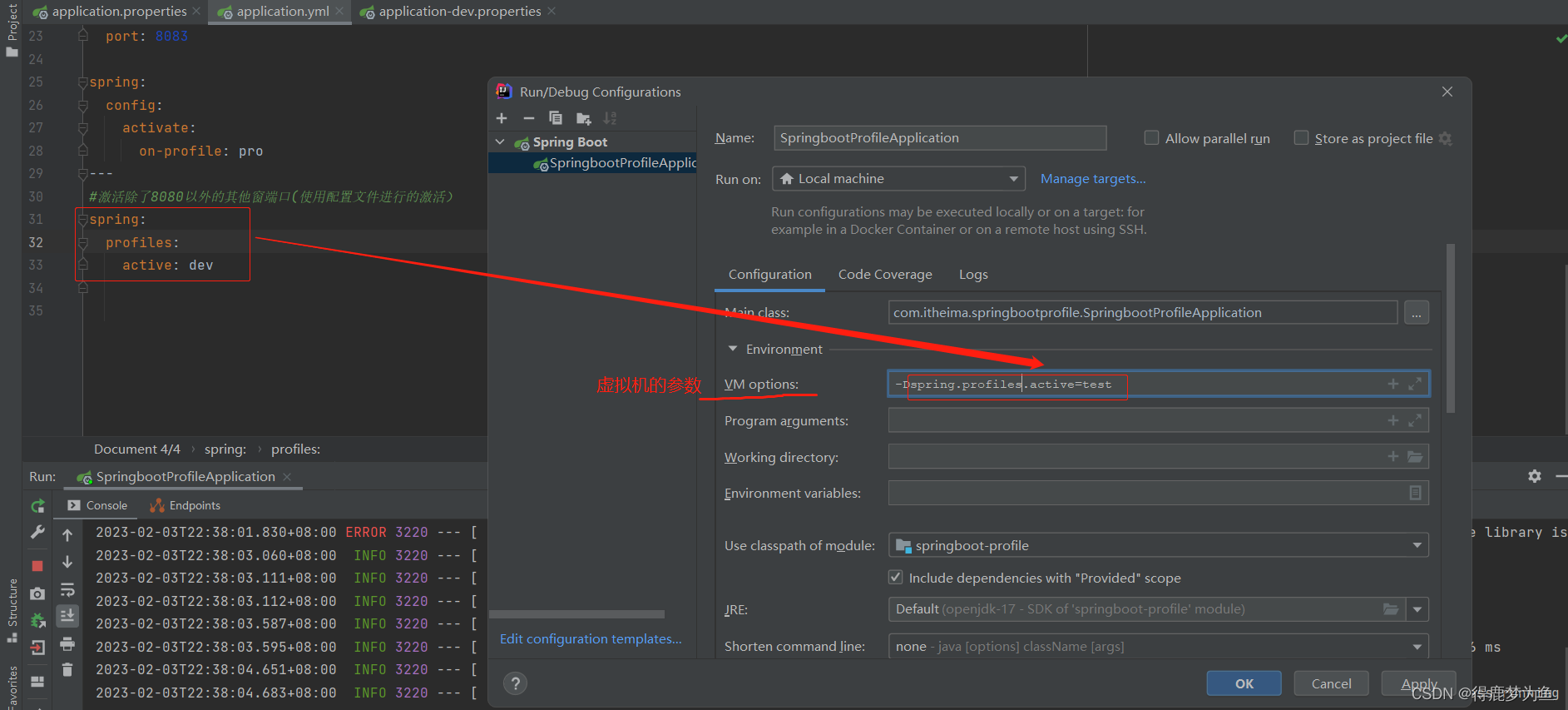The image size is (1568, 710).
Task: Take thread dump camera icon
Action: pyautogui.click(x=37, y=593)
